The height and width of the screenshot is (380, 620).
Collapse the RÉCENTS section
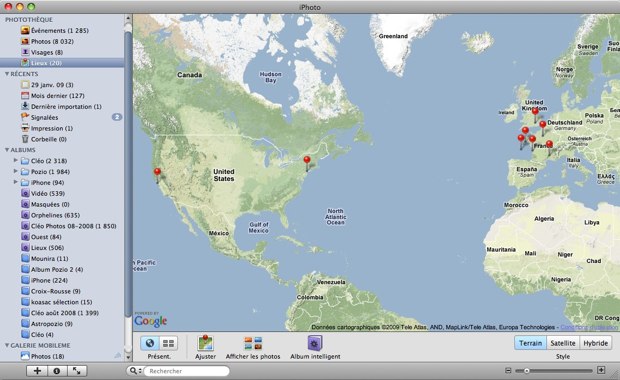(7, 74)
